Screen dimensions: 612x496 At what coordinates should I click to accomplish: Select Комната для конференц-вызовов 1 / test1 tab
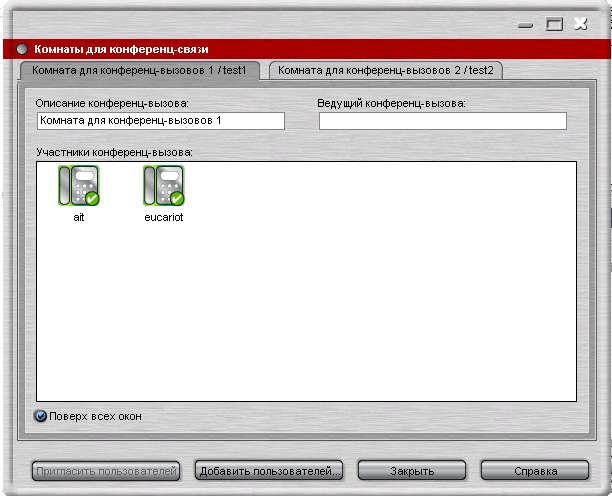pos(139,70)
